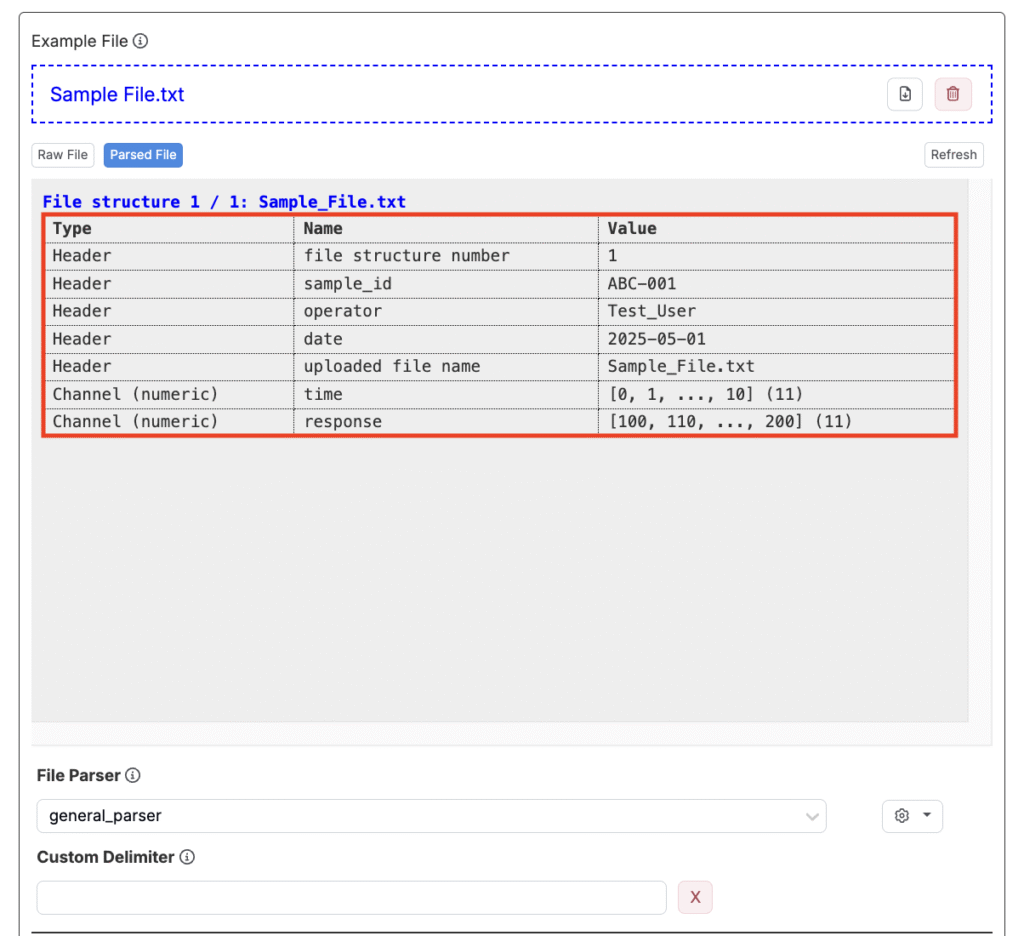This screenshot has height=936, width=1024.
Task: Click the Type column header
Action: coord(72,229)
